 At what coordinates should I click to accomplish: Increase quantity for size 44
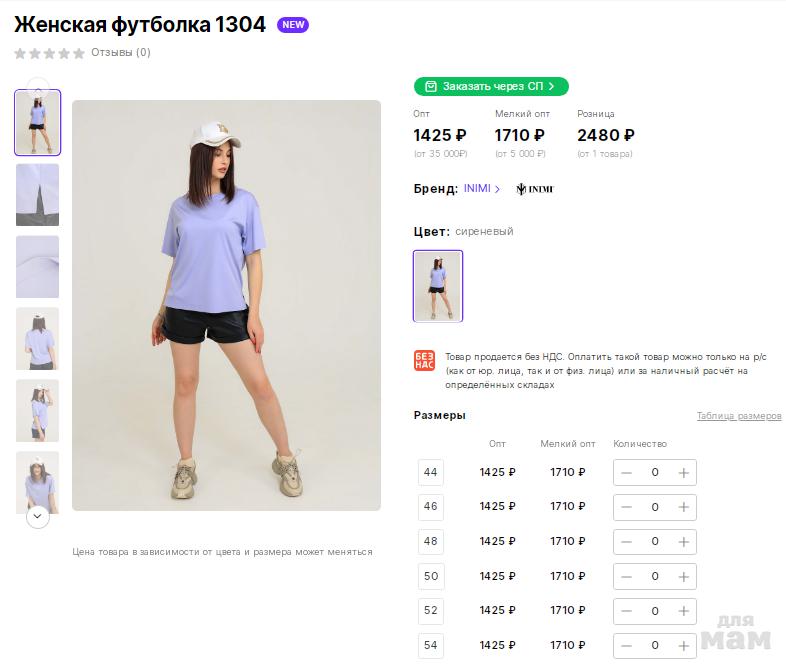[x=684, y=473]
